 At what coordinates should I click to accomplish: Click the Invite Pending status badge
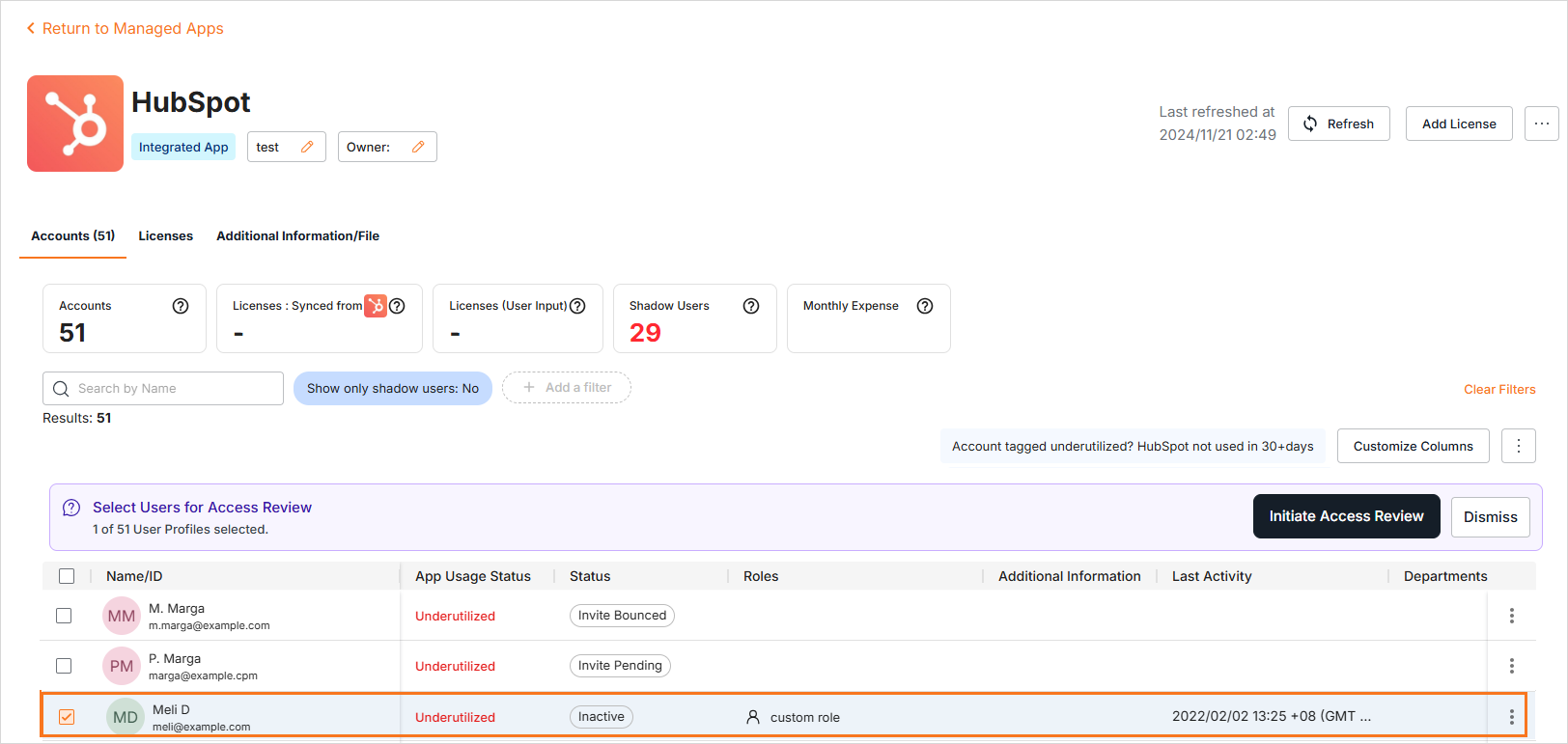620,666
